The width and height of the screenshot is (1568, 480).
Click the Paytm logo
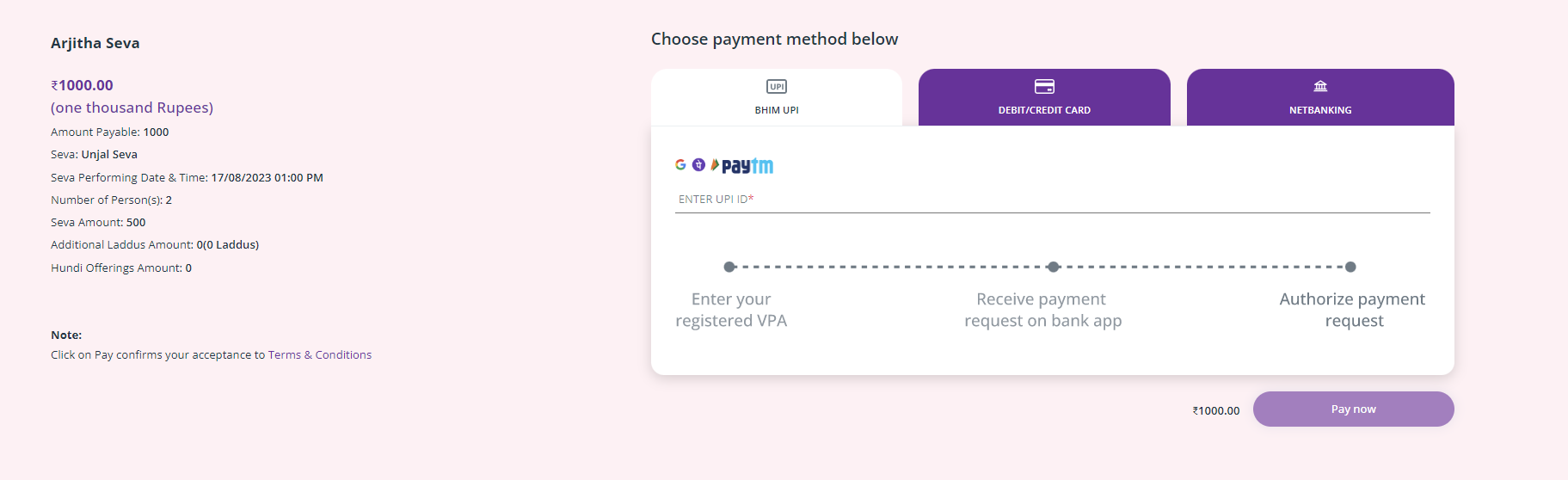click(x=747, y=166)
